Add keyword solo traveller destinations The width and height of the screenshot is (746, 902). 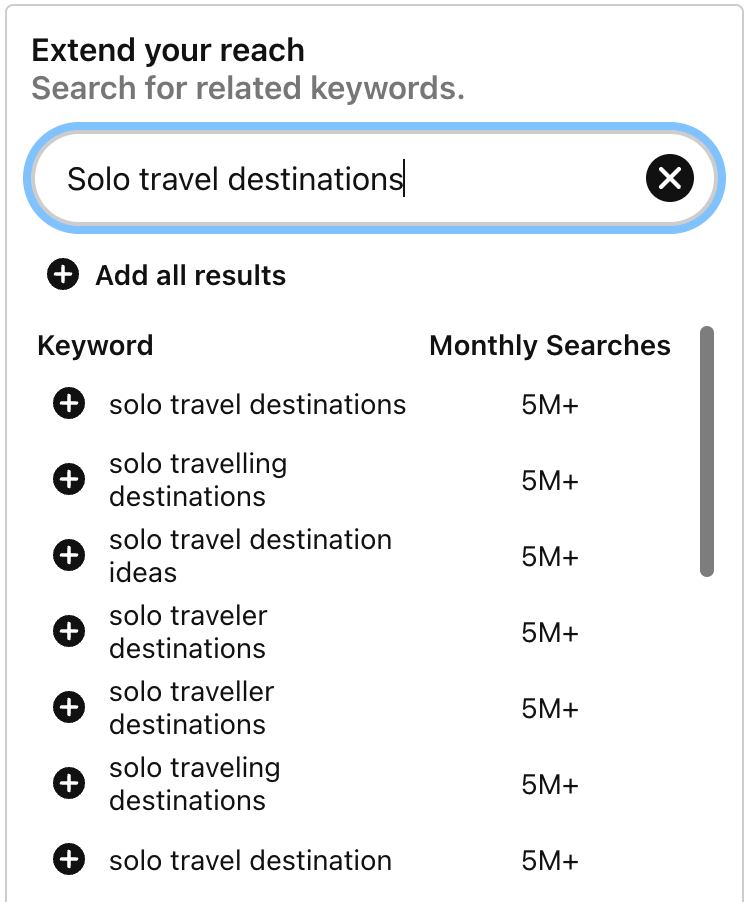[x=69, y=707]
